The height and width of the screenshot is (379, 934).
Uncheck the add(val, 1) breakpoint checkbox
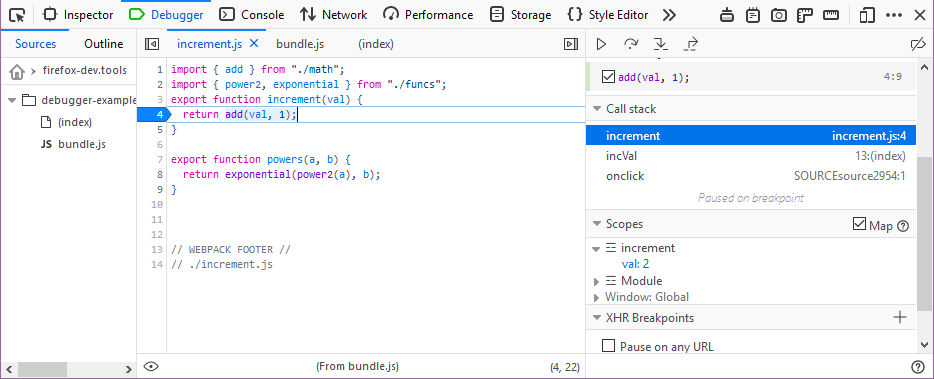click(608, 77)
